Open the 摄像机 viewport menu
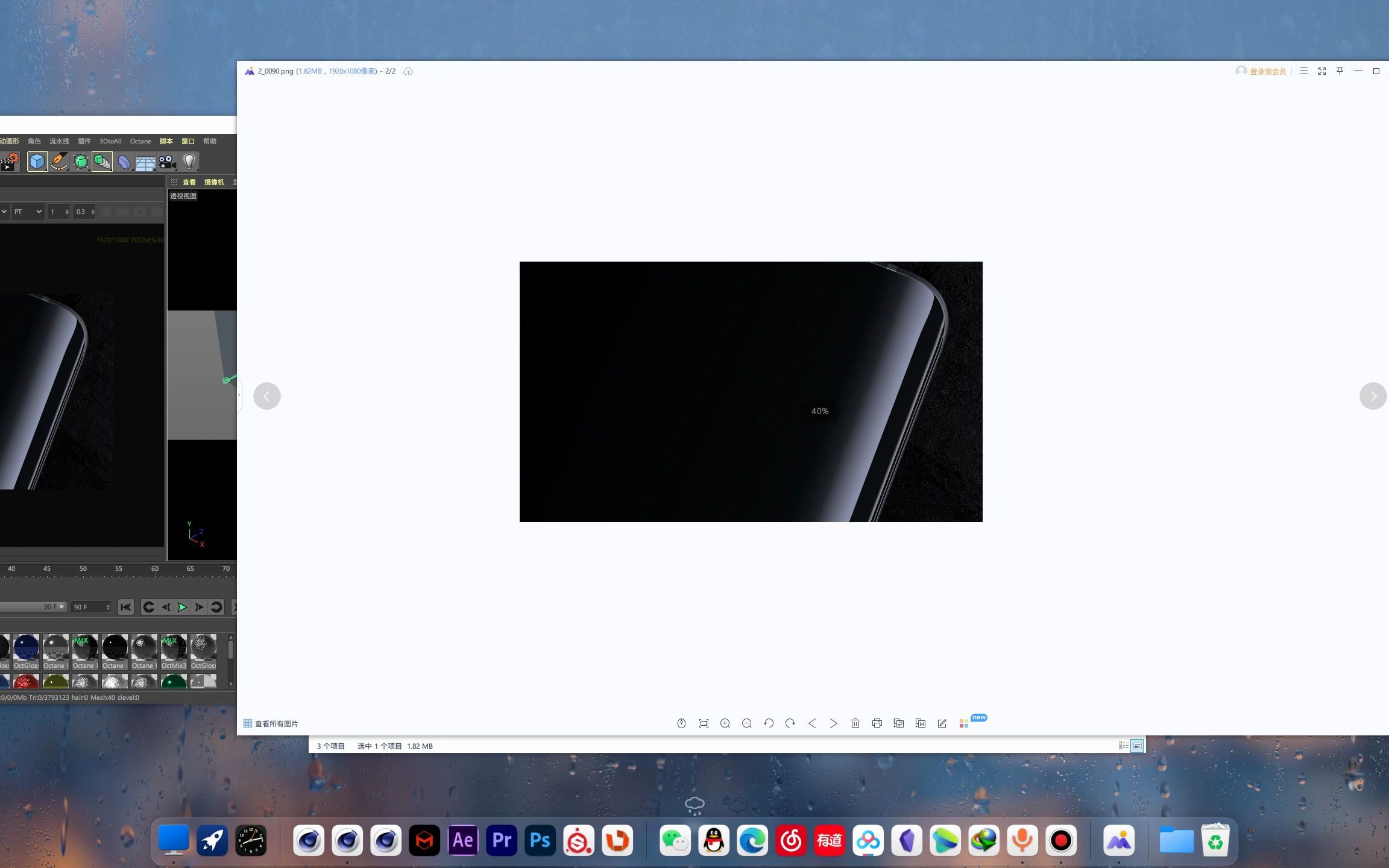1389x868 pixels. tap(214, 182)
